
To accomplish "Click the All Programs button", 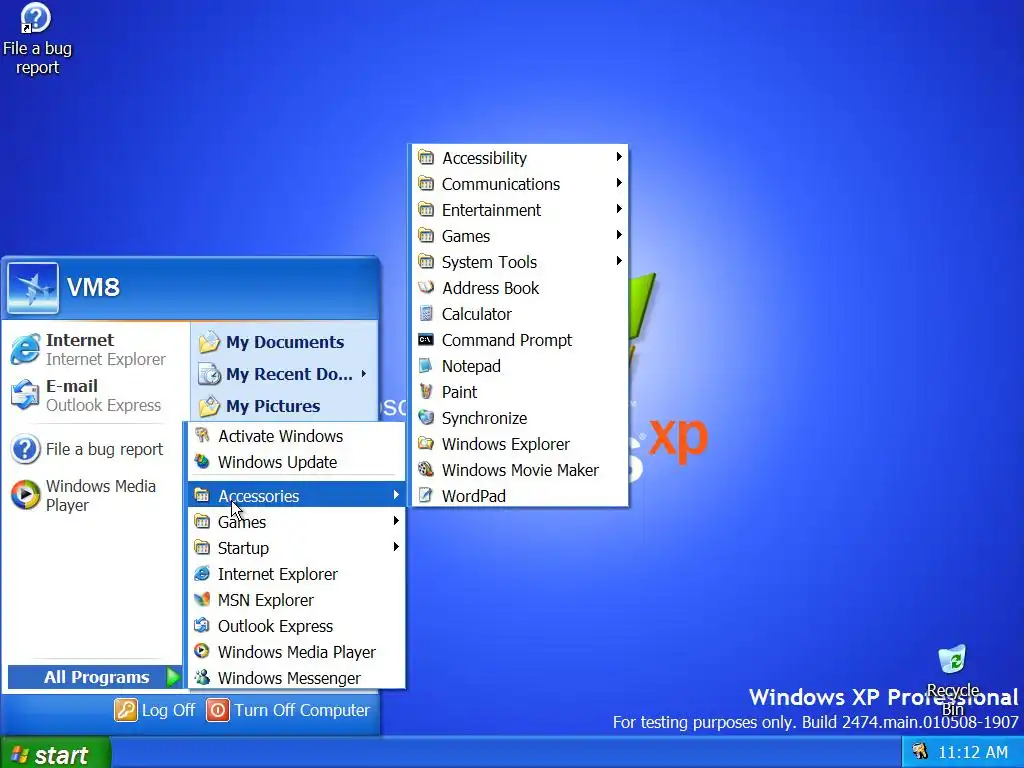I will [x=95, y=677].
